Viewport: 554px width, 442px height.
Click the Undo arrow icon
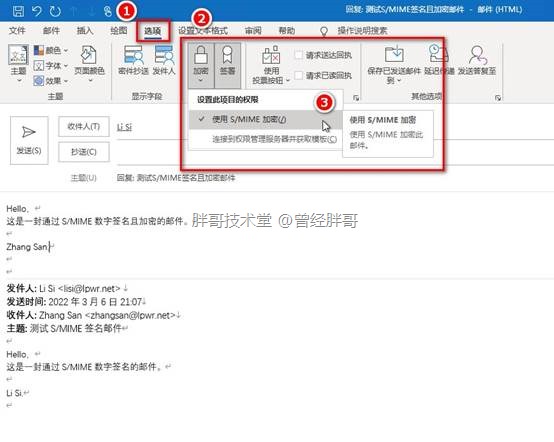(37, 11)
